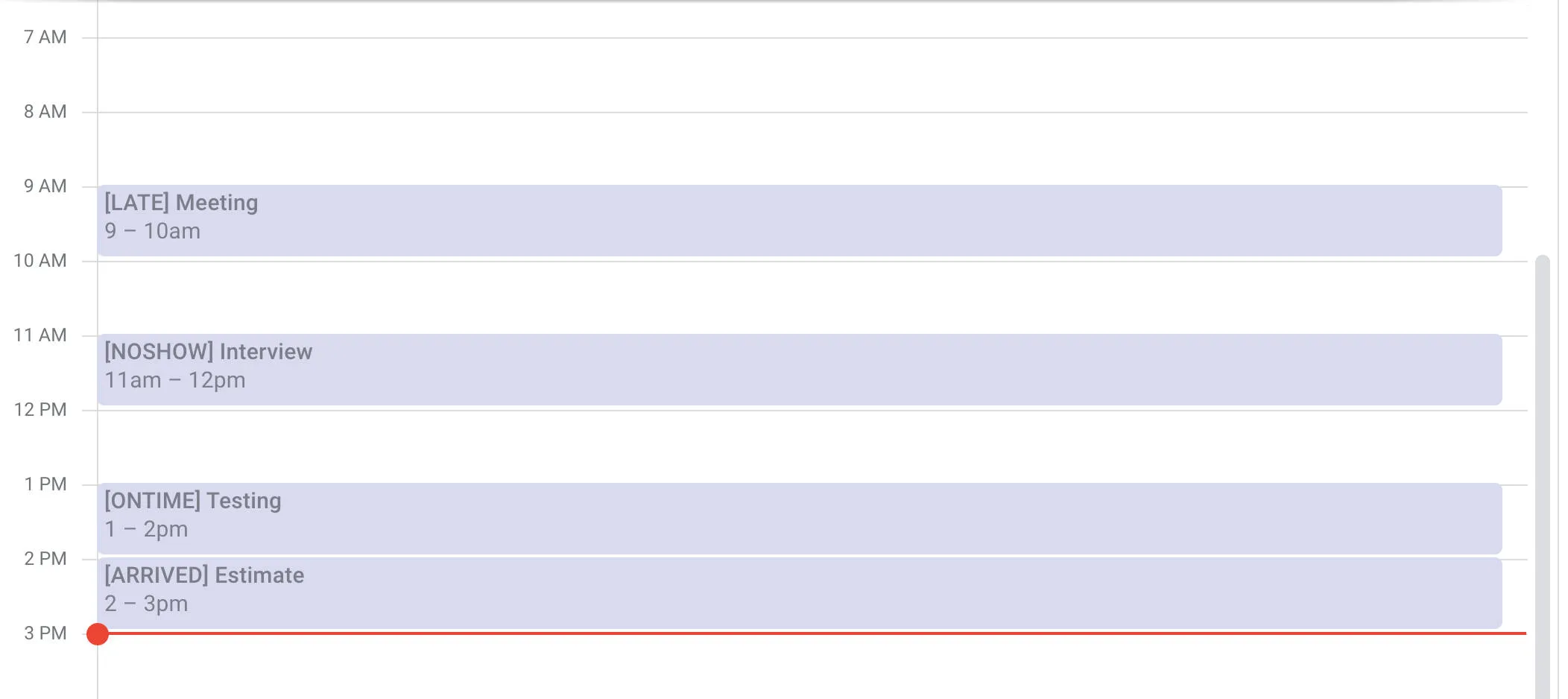Click the 3 PM time label
Viewport: 1568px width, 699px height.
43,633
